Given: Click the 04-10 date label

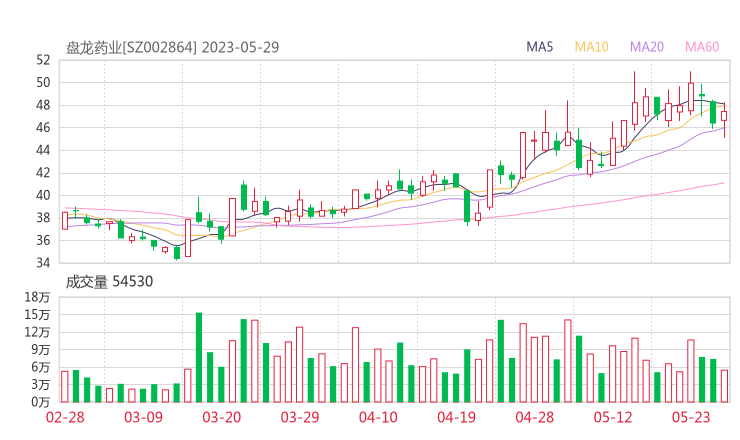Looking at the screenshot, I should pos(378,417).
